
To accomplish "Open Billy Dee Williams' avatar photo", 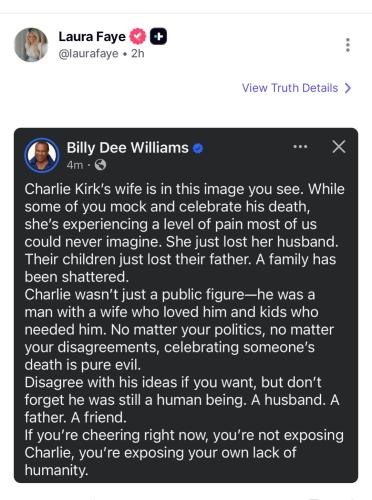I will tap(42, 155).
